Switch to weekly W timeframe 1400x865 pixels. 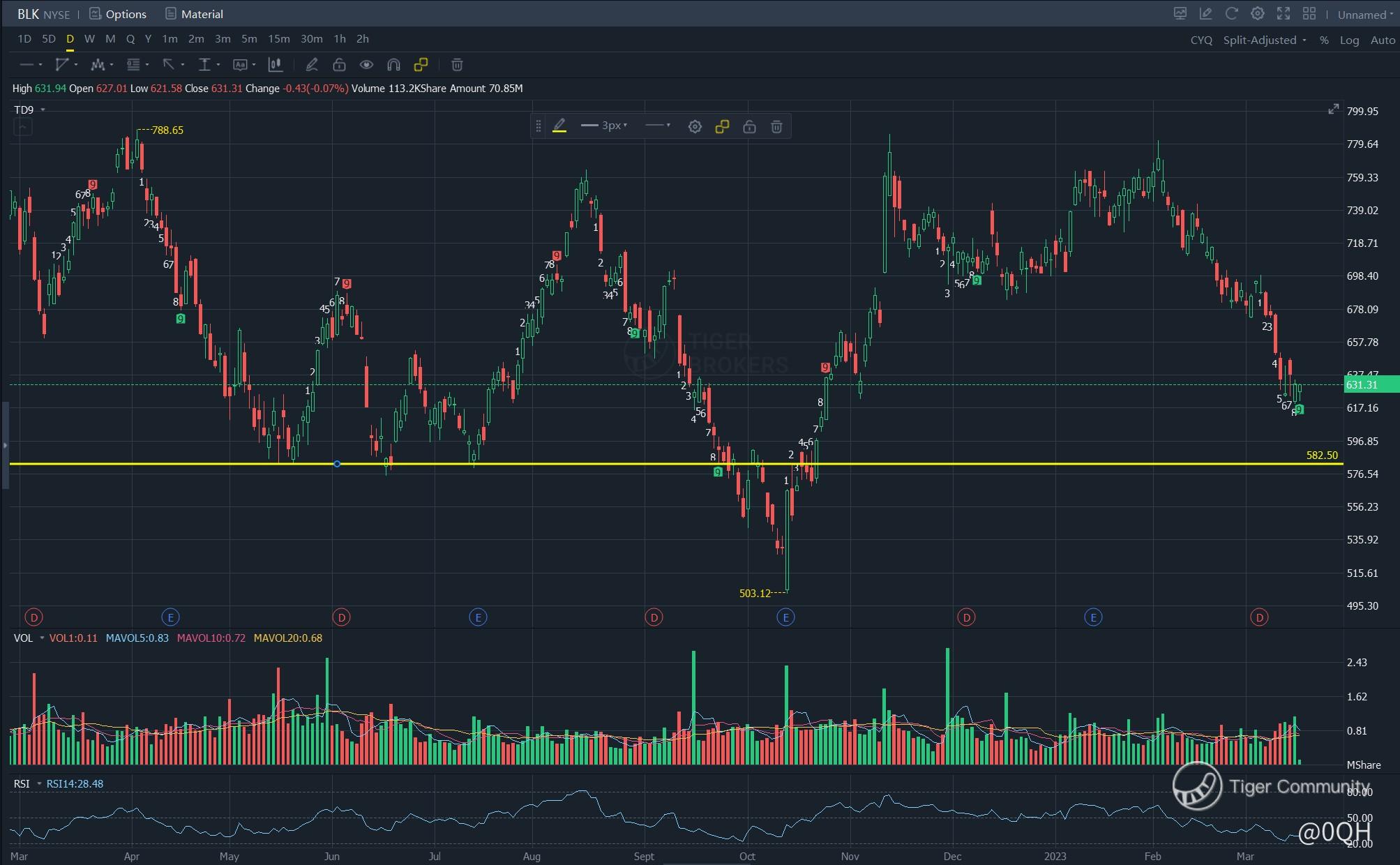click(89, 39)
